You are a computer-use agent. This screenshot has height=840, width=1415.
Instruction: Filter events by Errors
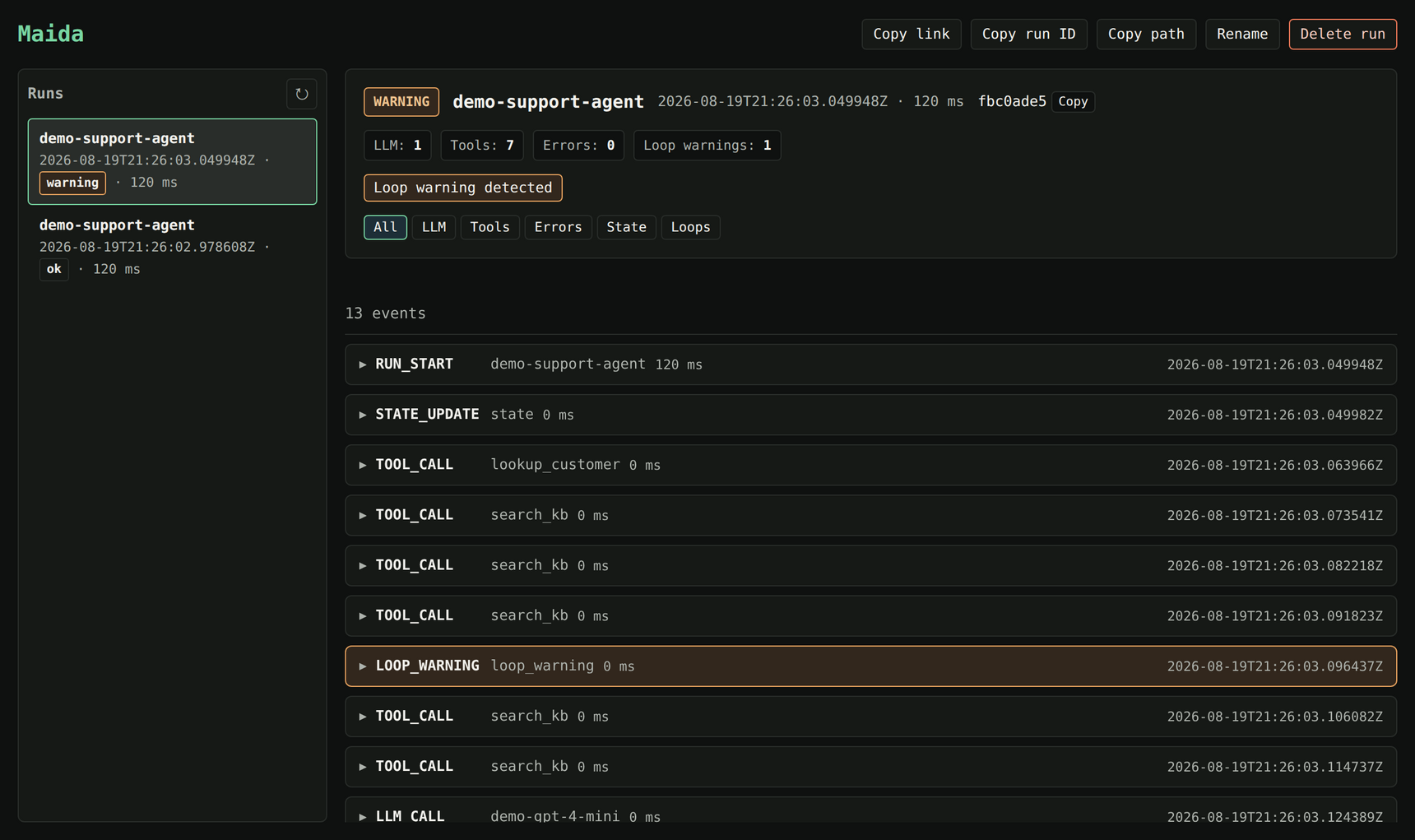pos(558,227)
